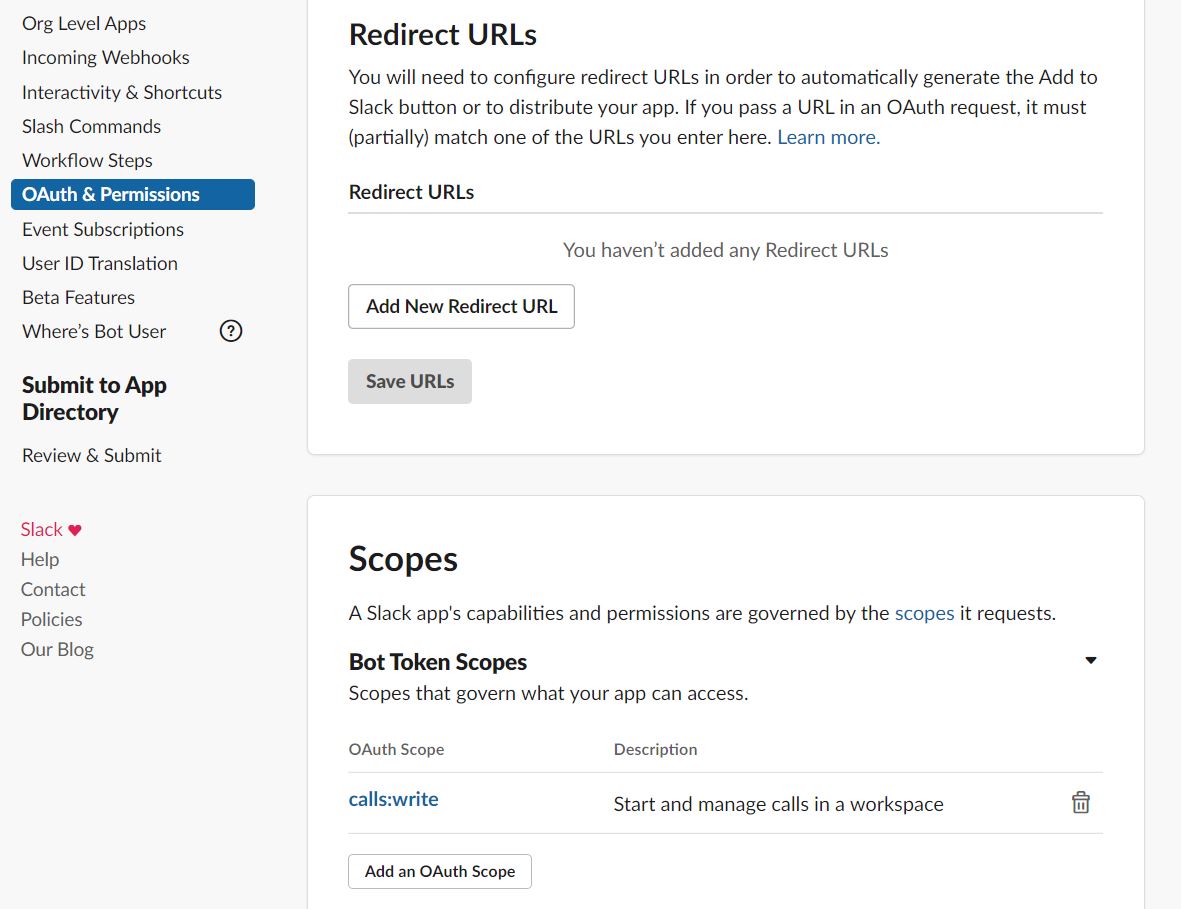The image size is (1181, 909).
Task: Select Where's Bot User item
Action: [x=94, y=331]
